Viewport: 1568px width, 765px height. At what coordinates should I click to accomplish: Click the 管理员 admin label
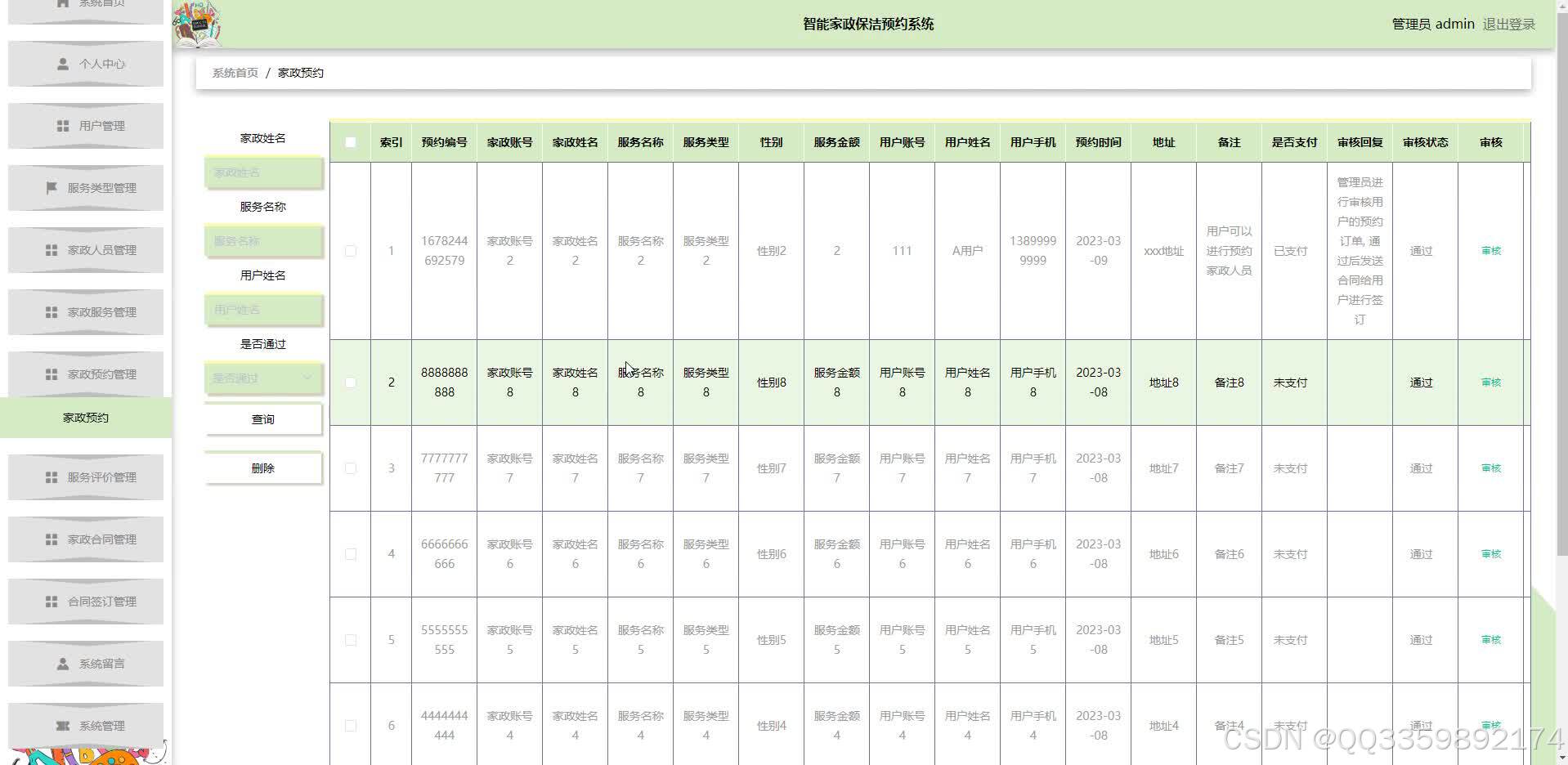coord(1433,25)
